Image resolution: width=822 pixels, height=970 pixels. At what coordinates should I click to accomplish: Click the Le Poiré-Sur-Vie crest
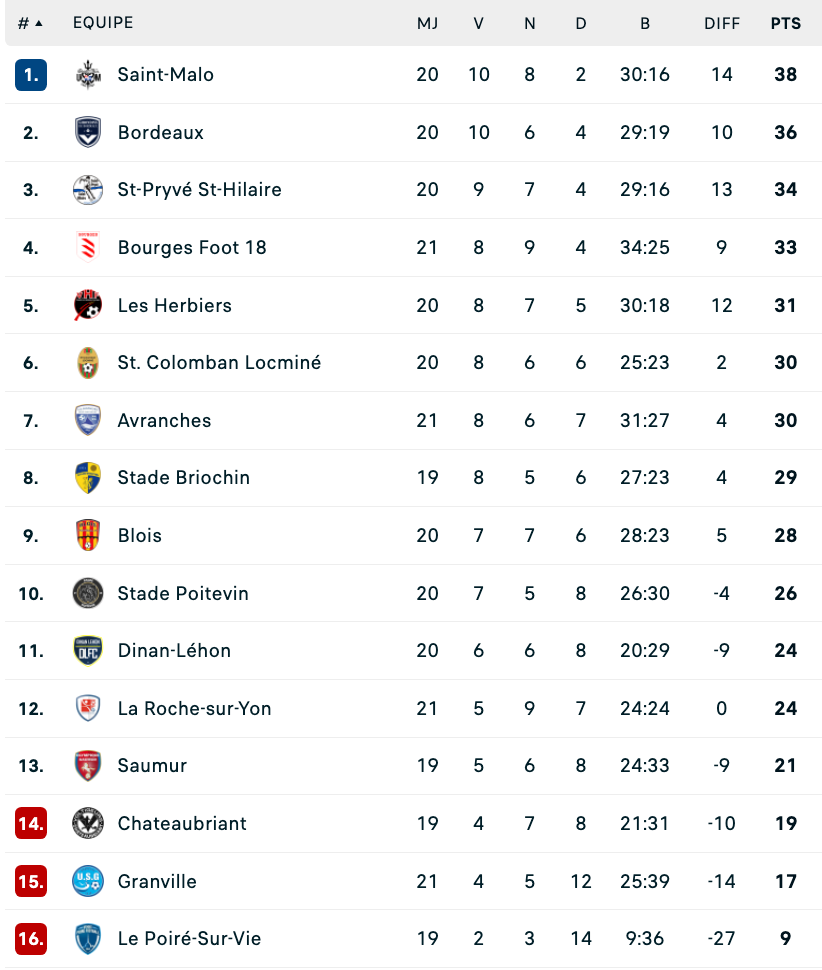point(88,938)
